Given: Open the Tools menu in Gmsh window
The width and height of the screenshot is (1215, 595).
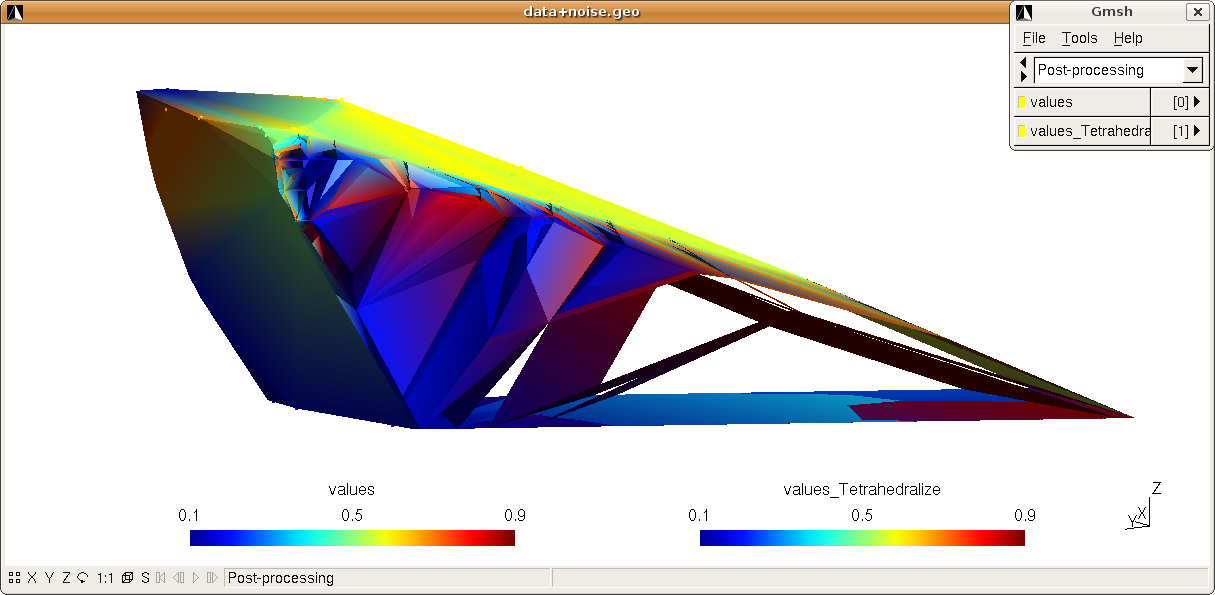Looking at the screenshot, I should point(1079,38).
